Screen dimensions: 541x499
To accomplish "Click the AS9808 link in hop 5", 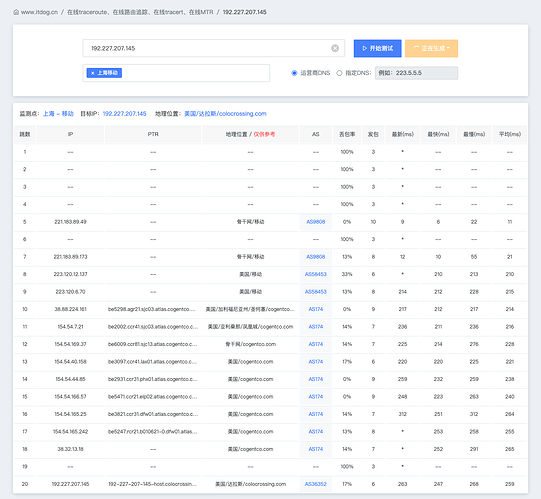I will (x=316, y=222).
